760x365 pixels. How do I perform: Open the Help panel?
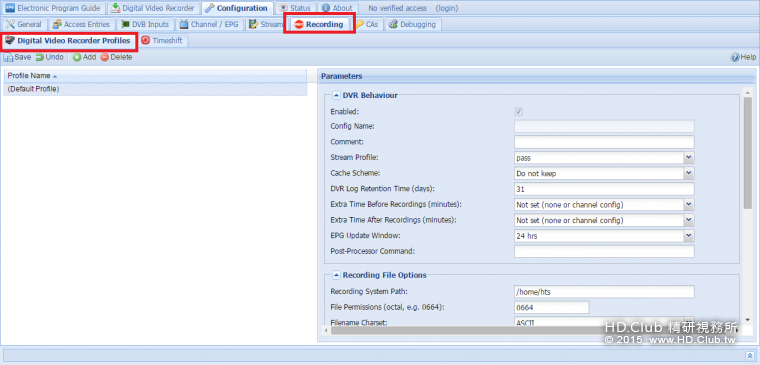tap(744, 57)
